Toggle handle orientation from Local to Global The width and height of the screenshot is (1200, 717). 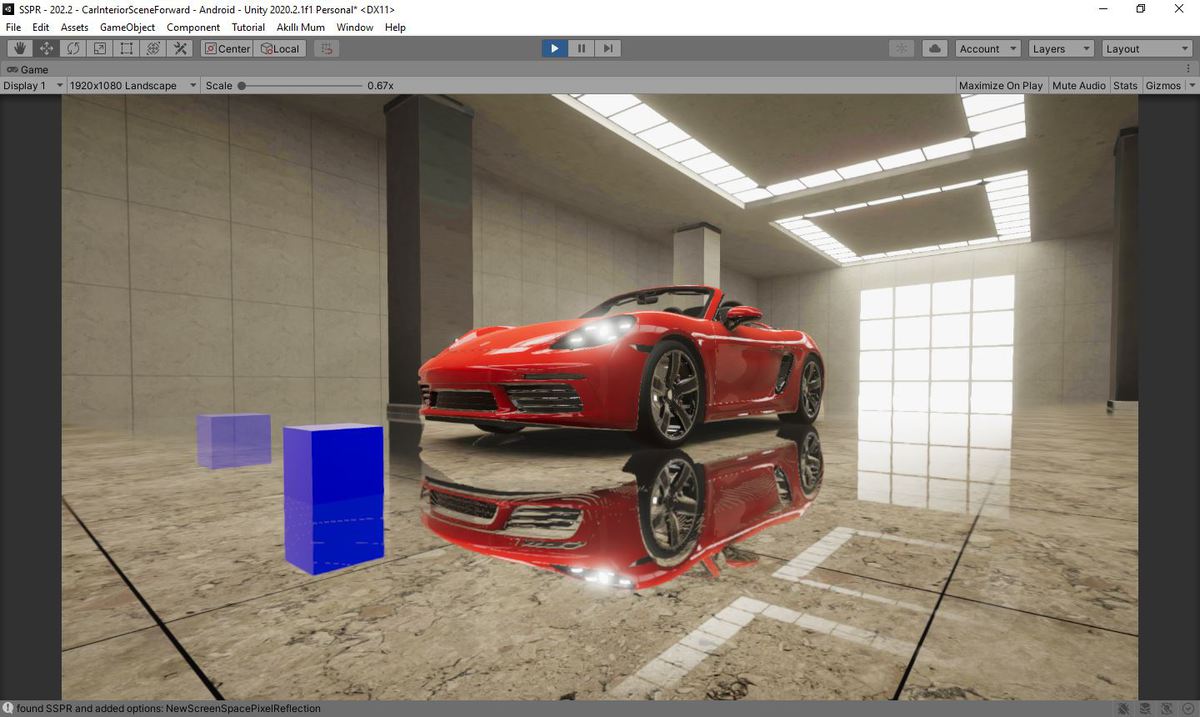[x=280, y=47]
